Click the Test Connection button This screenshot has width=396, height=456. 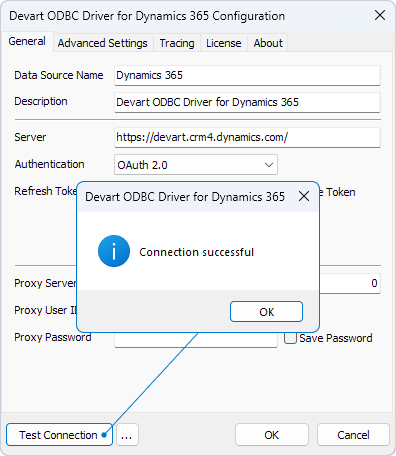tap(59, 435)
